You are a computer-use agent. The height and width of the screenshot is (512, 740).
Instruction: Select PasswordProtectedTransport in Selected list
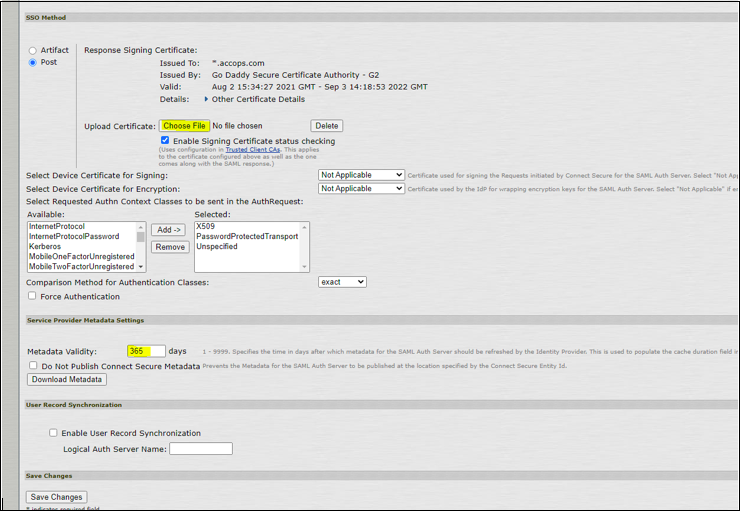tap(247, 236)
